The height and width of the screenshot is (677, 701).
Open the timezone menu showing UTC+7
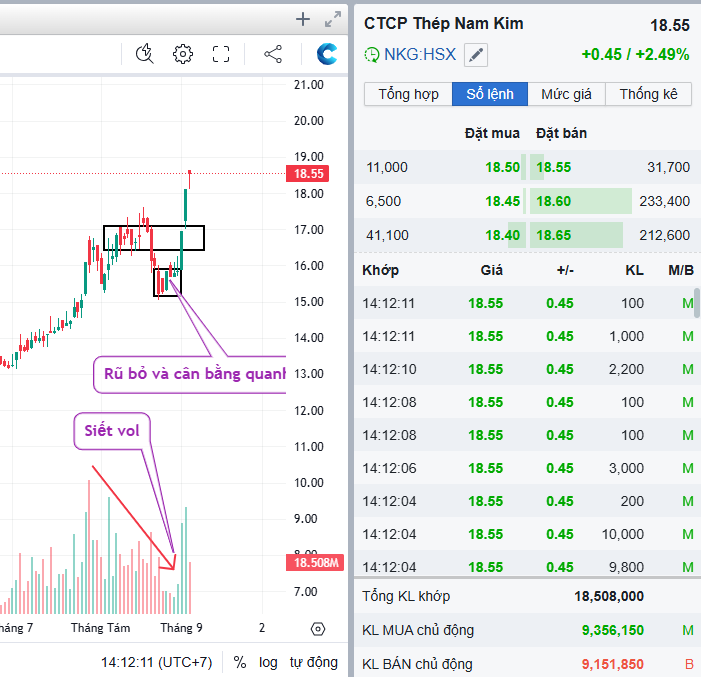(x=156, y=662)
